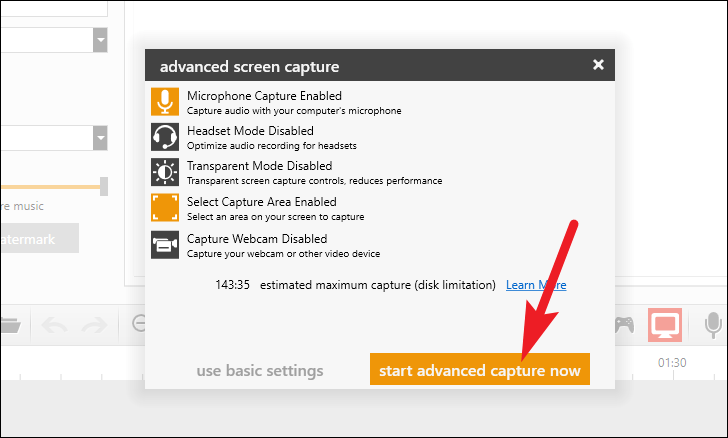Expand the lower dropdown arrow in left panel

coord(100,138)
